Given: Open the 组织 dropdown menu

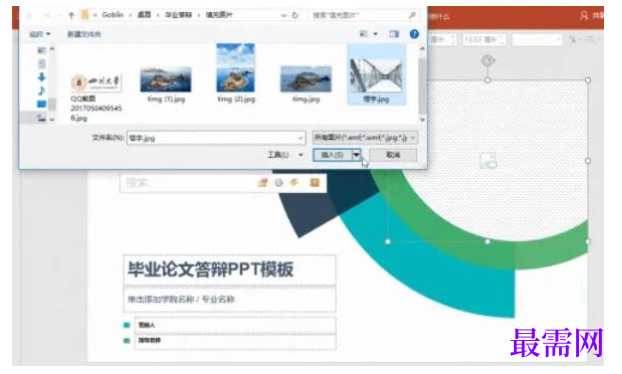Looking at the screenshot, I should (x=40, y=34).
